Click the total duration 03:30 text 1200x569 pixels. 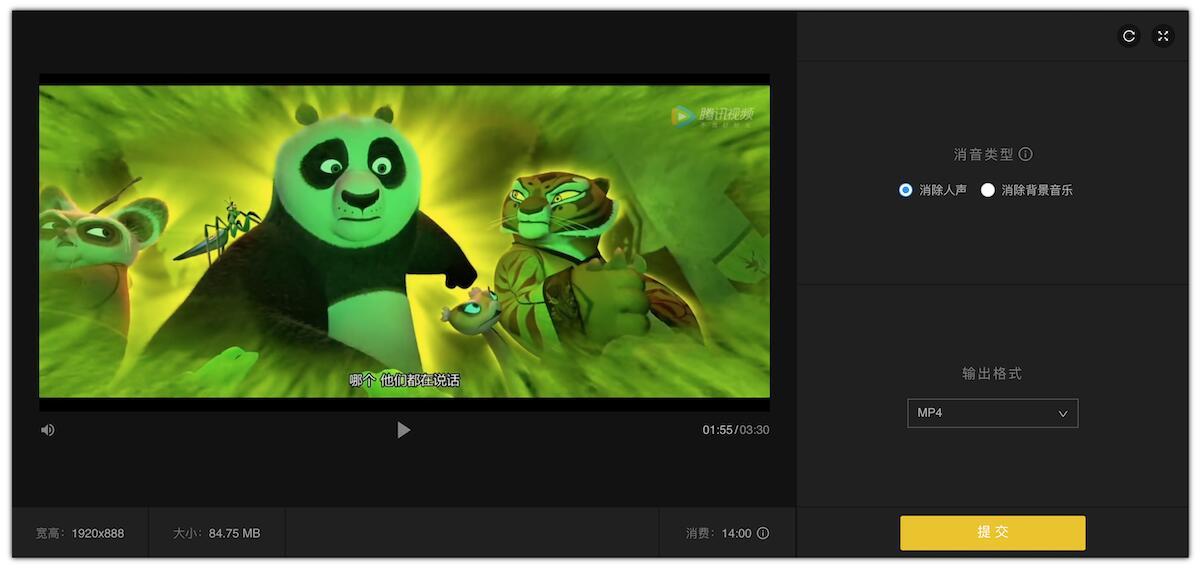[x=754, y=430]
